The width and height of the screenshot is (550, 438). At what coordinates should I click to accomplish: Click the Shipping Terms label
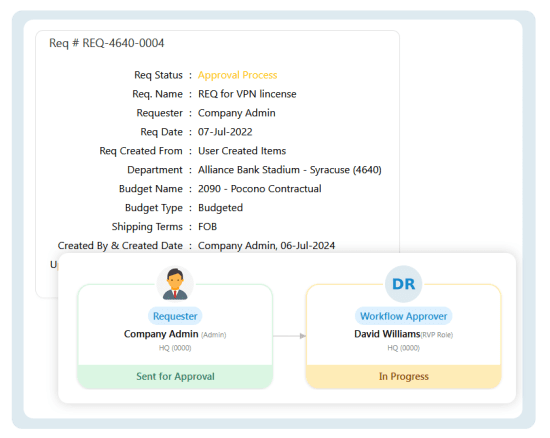[x=147, y=227]
